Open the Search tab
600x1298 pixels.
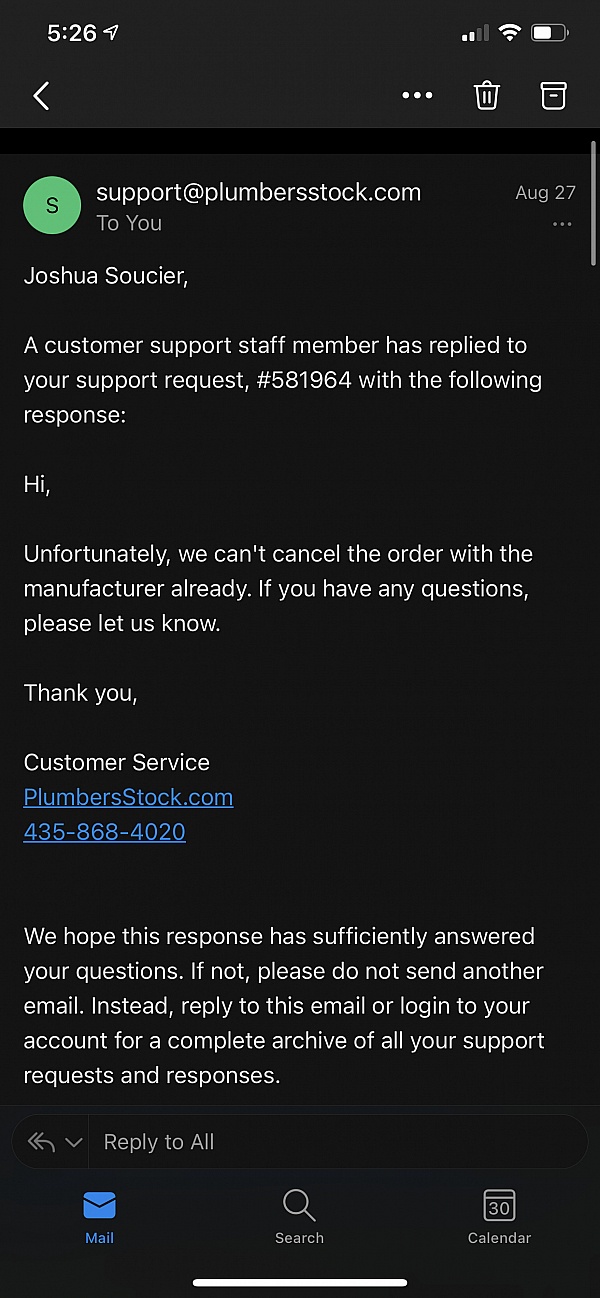coord(299,1217)
